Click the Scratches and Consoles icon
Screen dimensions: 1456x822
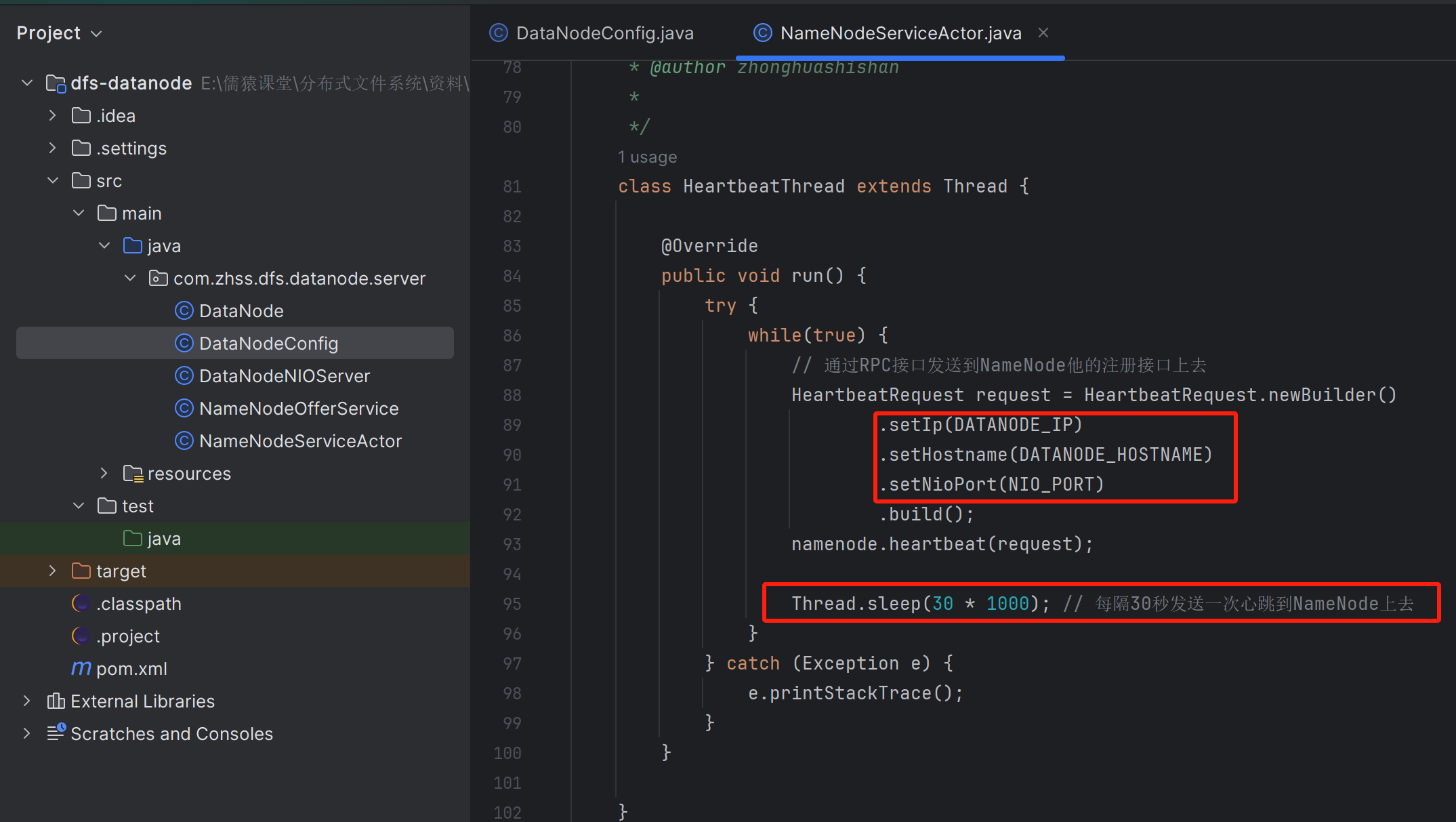coord(56,733)
